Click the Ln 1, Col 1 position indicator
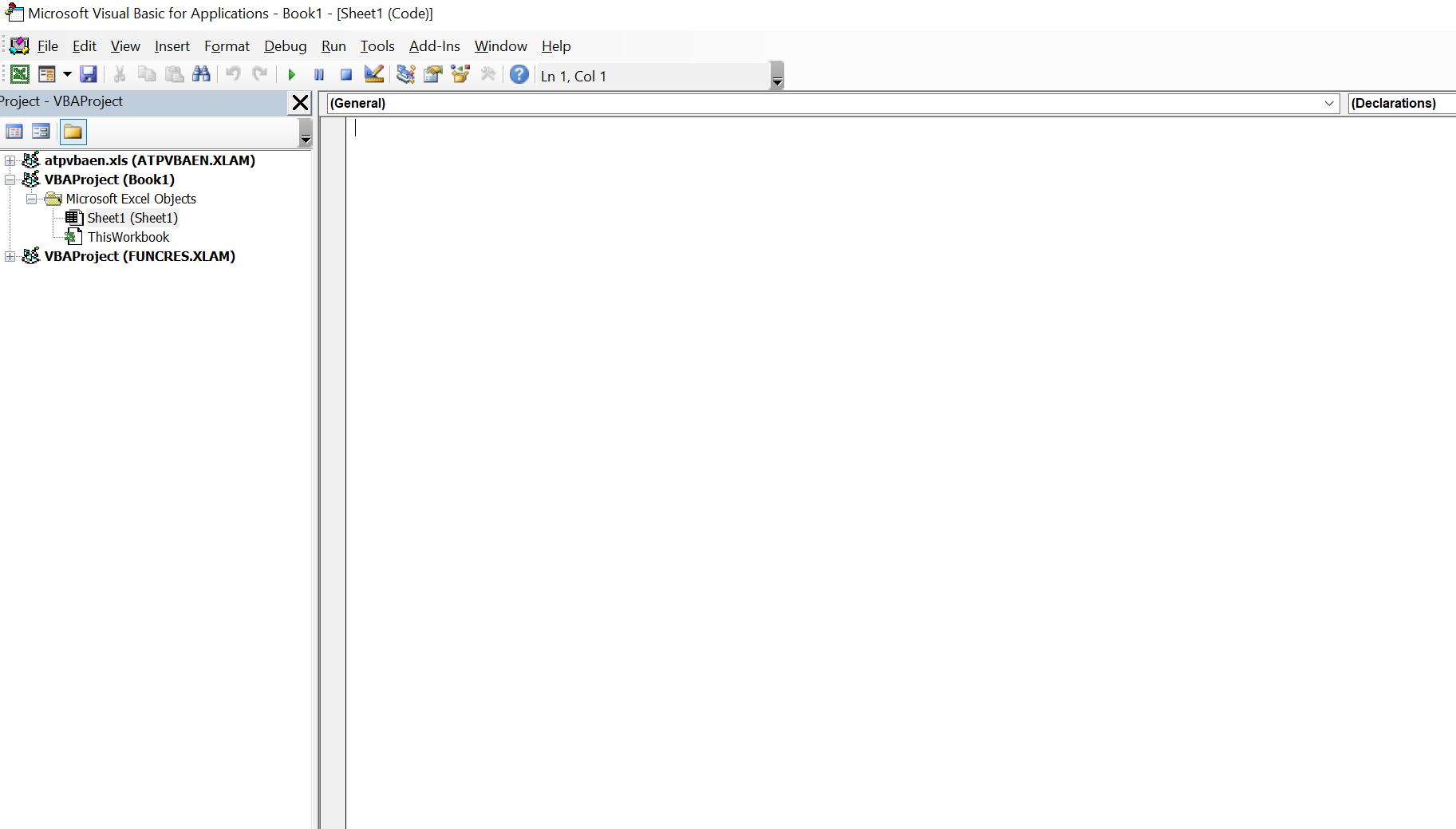Viewport: 1456px width, 829px height. coord(574,76)
